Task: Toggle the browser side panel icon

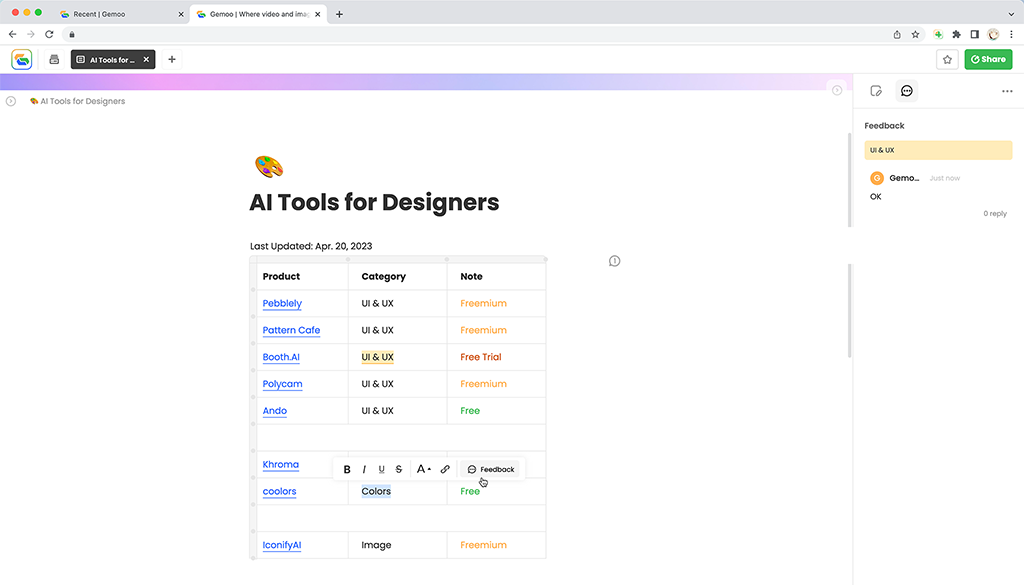Action: 974,35
